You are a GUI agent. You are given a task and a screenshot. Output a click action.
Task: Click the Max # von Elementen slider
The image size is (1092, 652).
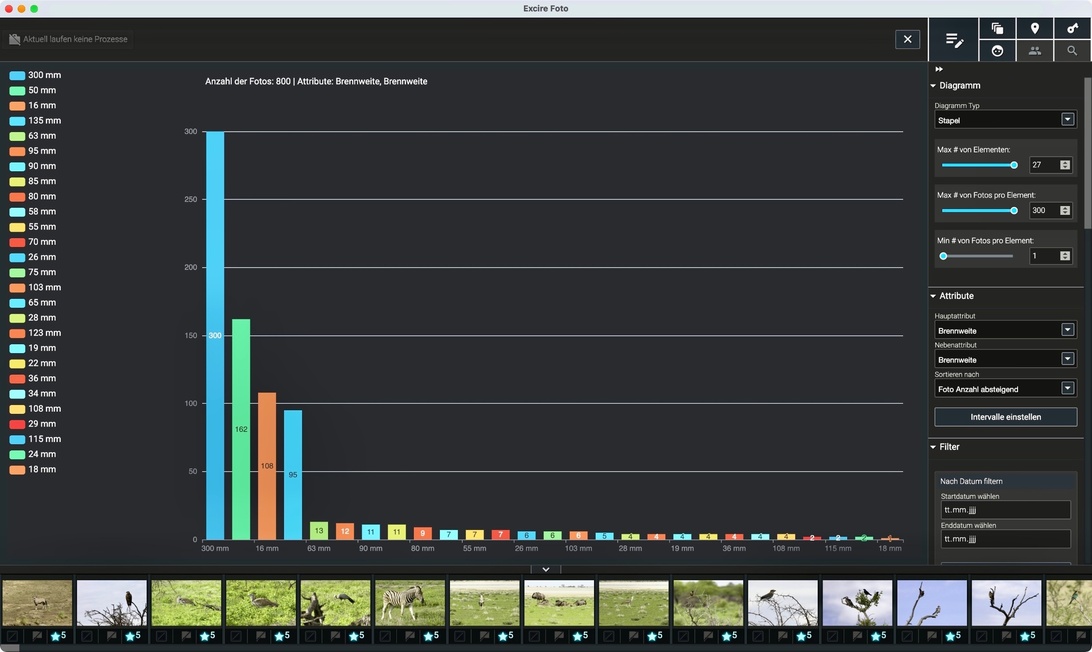coord(978,165)
